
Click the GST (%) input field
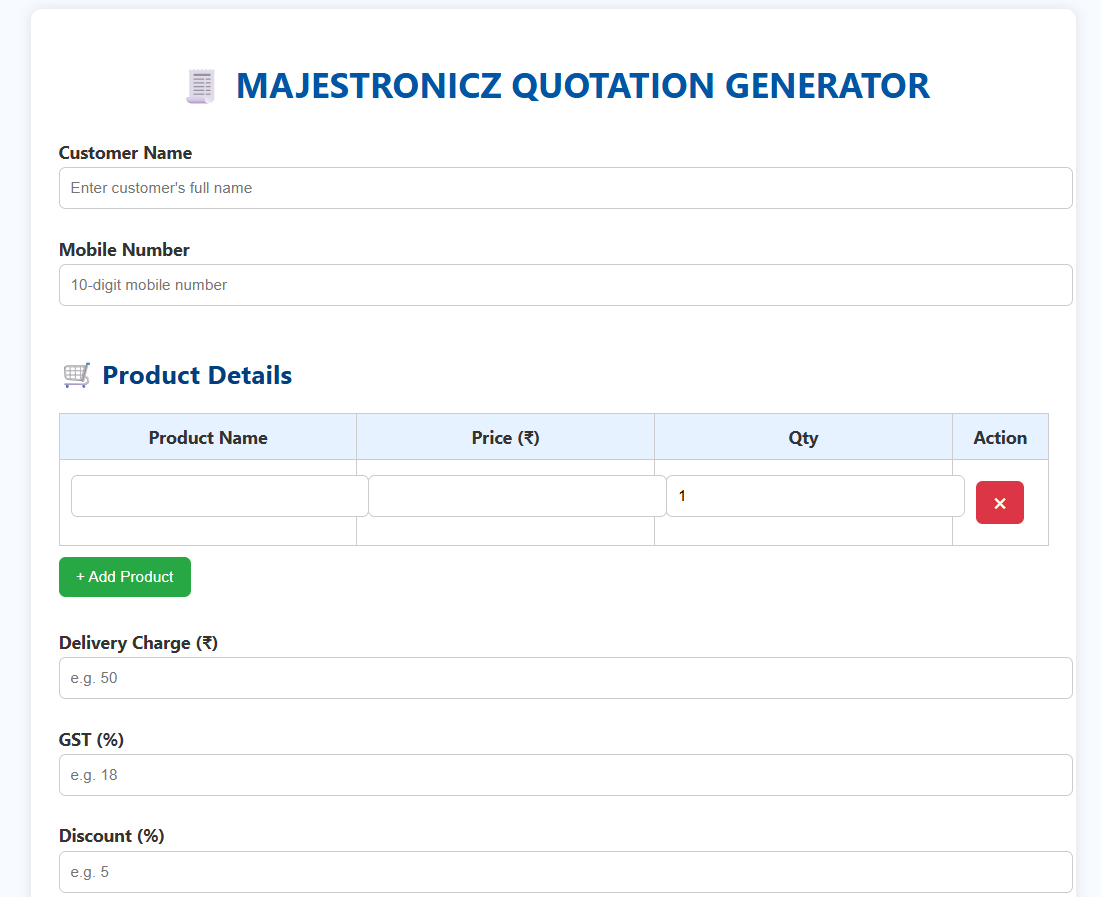pyautogui.click(x=565, y=775)
